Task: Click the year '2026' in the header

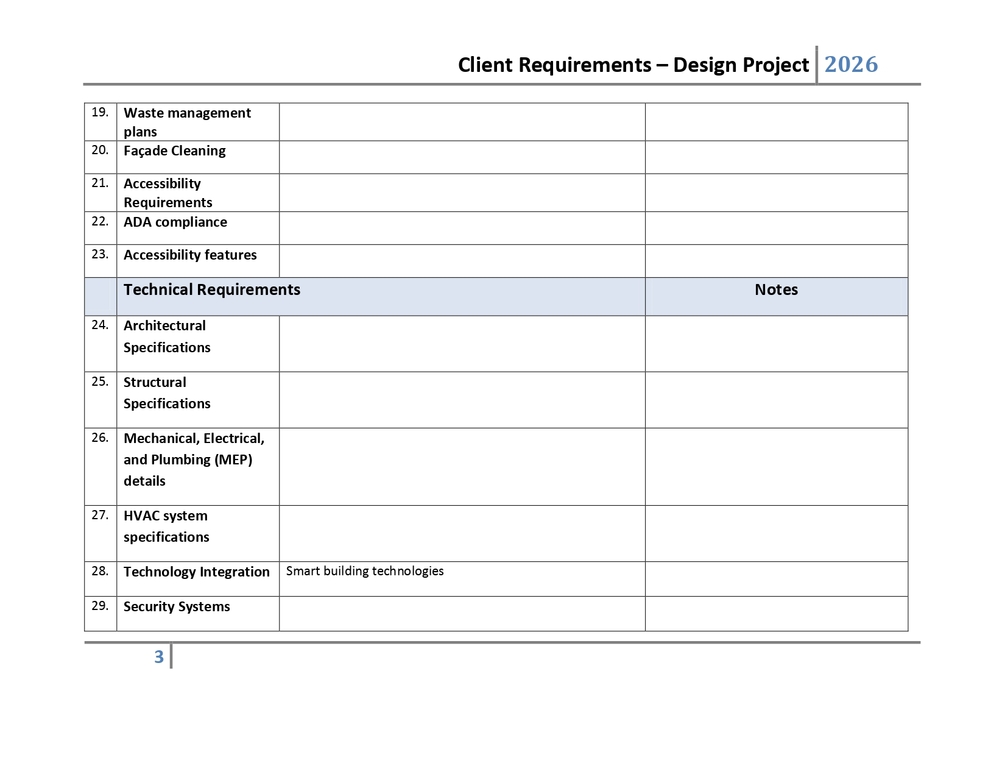Action: [851, 64]
